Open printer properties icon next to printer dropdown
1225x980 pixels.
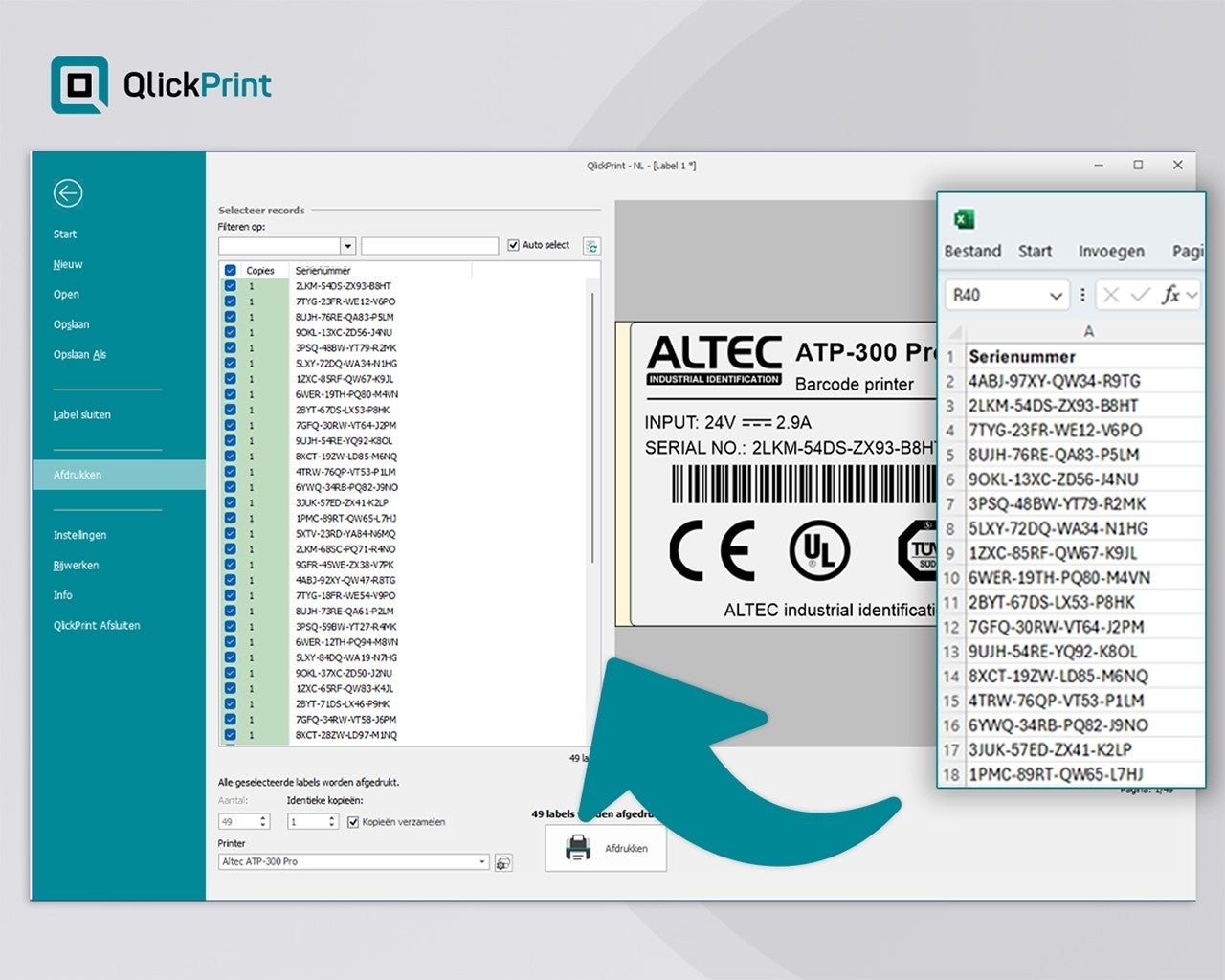click(503, 863)
